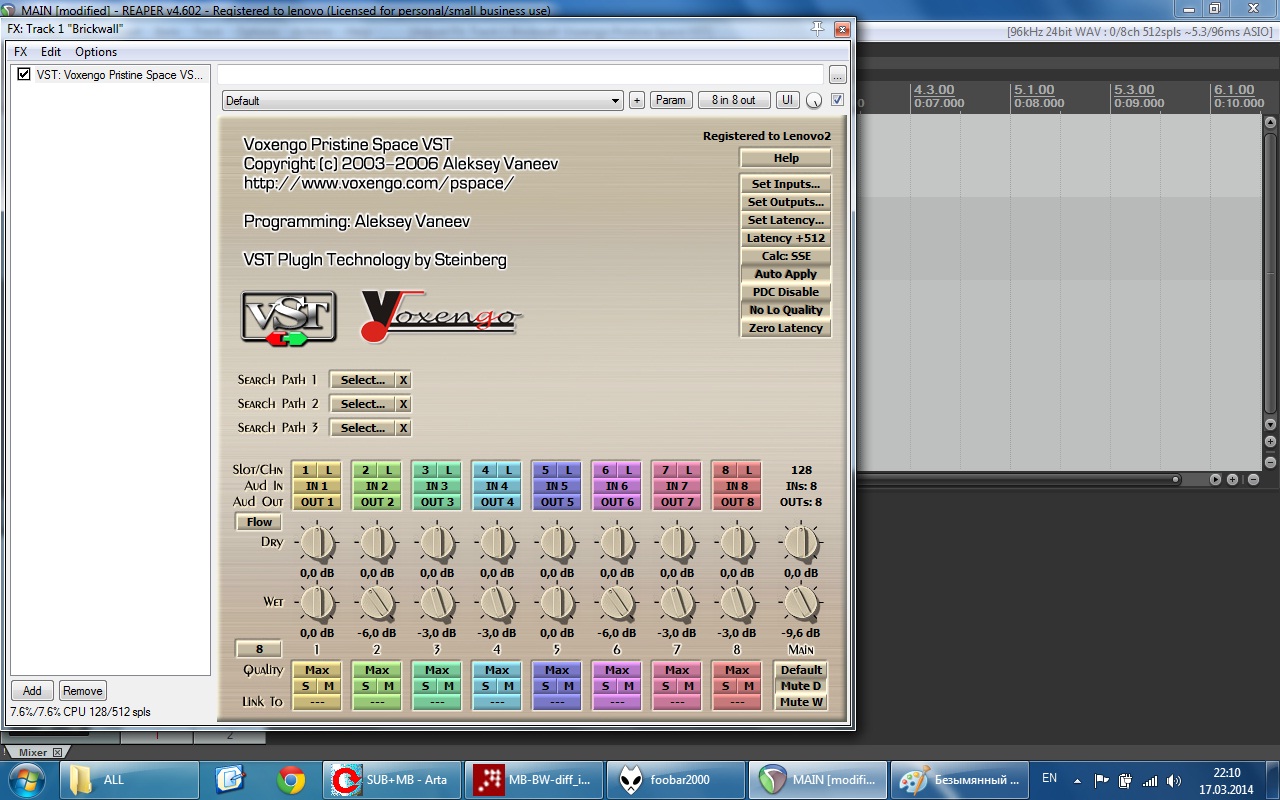Click the FX comment field above the preset
1280x800 pixels.
pyautogui.click(x=520, y=75)
